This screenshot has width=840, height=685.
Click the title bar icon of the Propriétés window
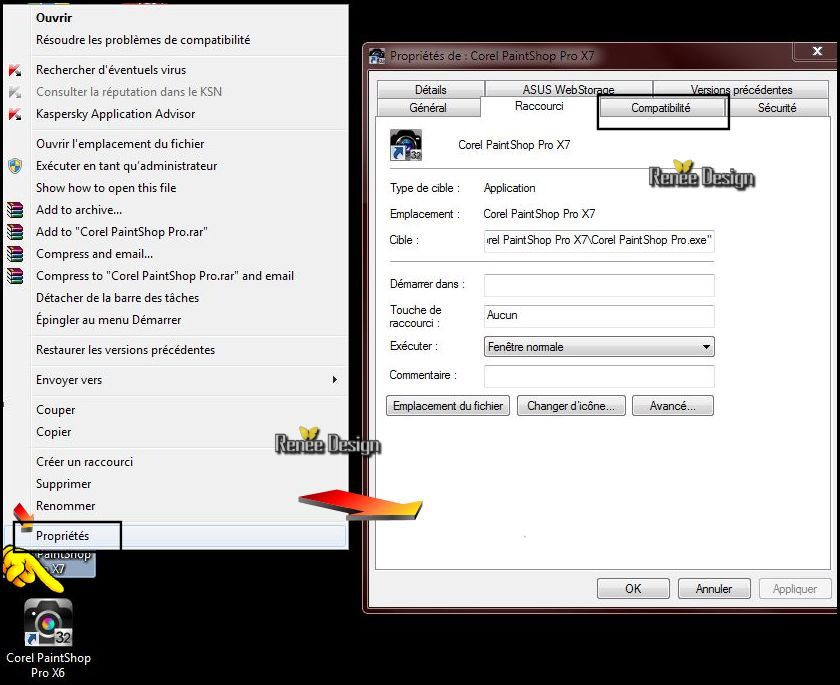pyautogui.click(x=377, y=56)
